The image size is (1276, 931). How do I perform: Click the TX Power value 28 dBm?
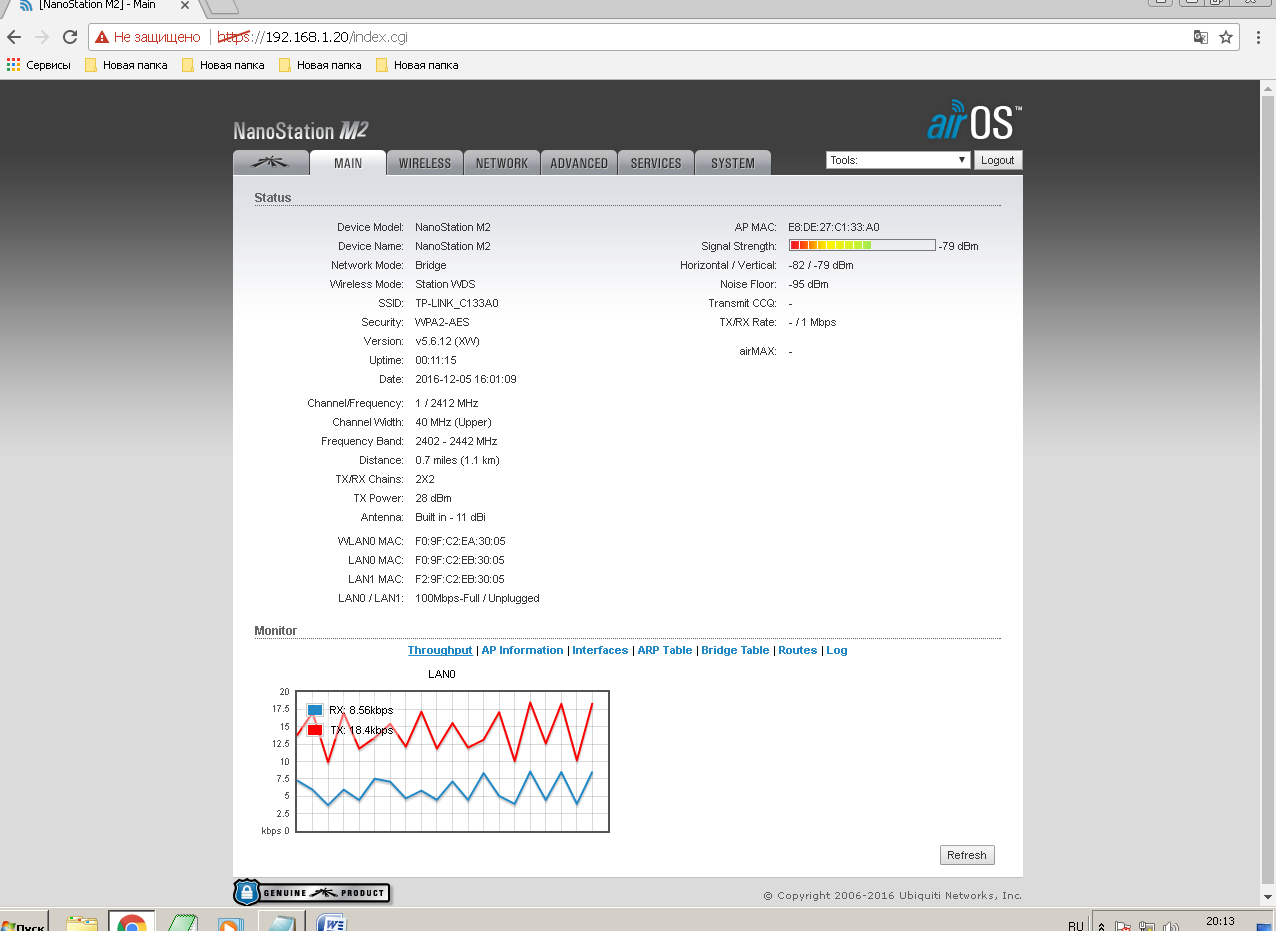(433, 498)
